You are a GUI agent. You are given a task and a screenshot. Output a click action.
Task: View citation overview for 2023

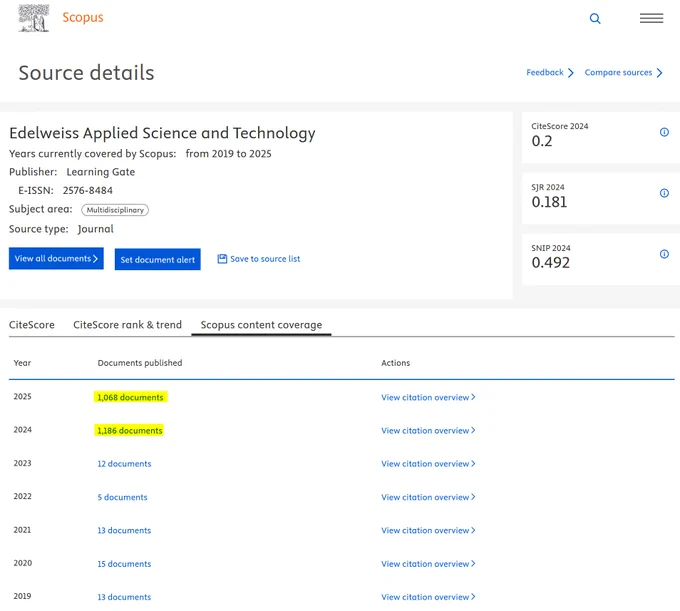point(428,464)
